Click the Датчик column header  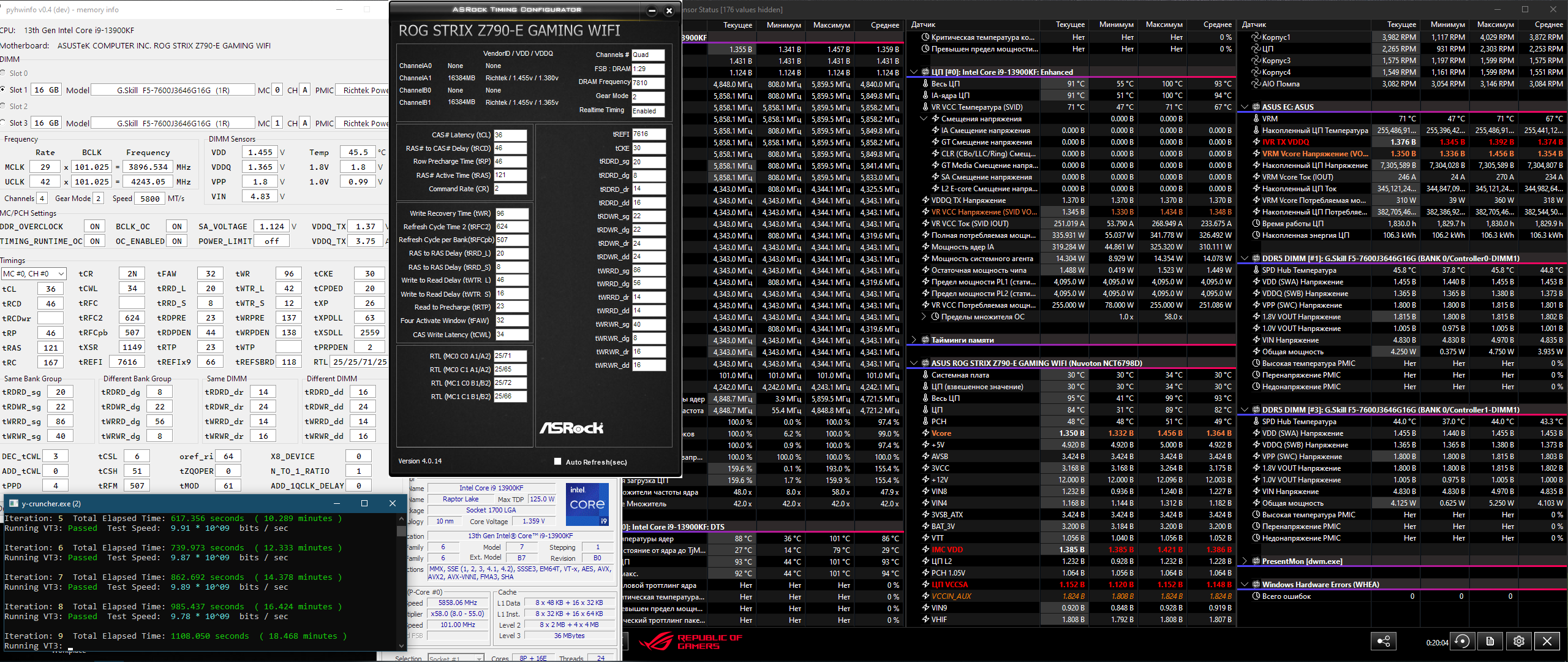click(x=923, y=25)
